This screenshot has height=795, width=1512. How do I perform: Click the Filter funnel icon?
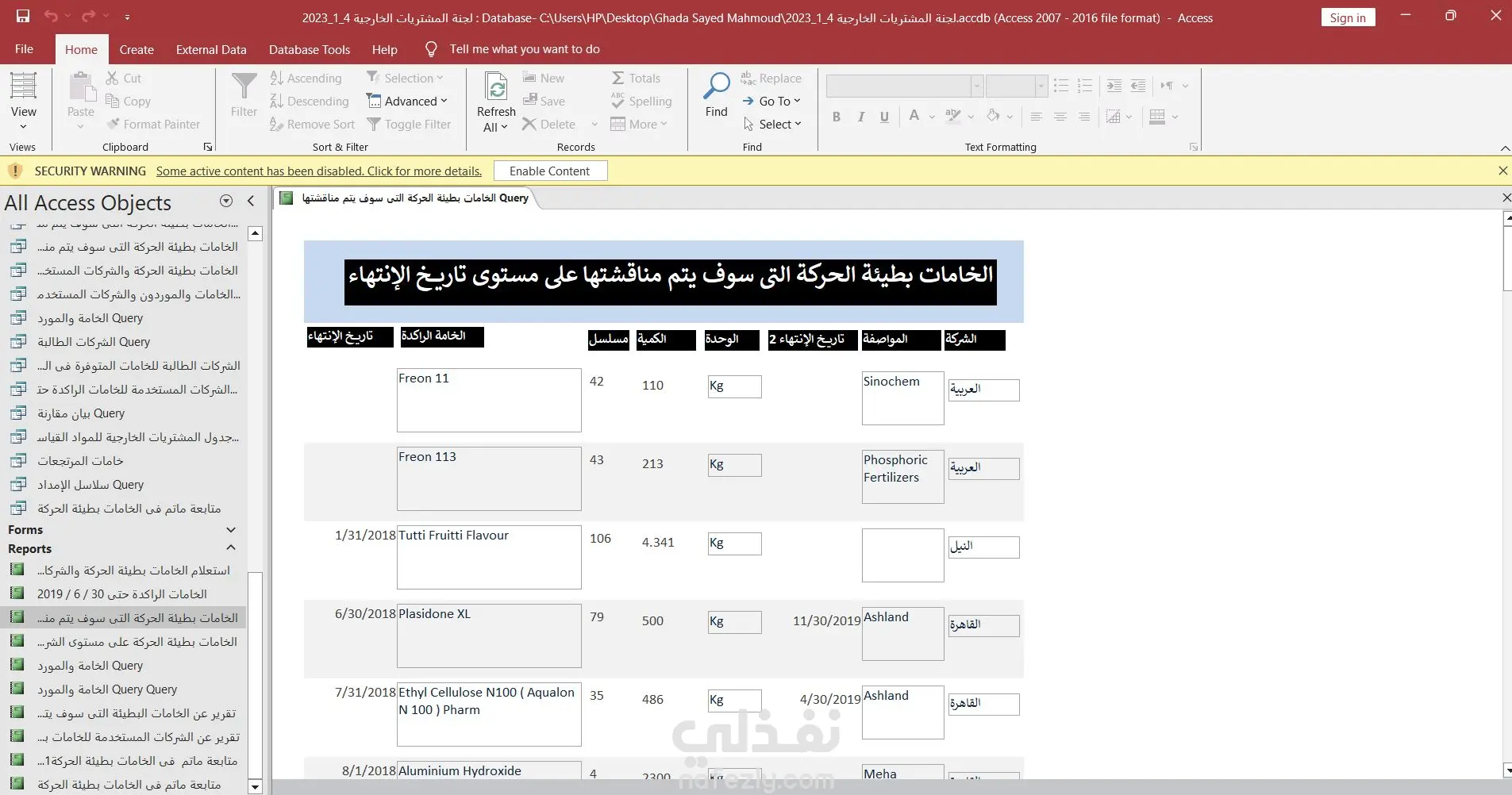(x=244, y=86)
